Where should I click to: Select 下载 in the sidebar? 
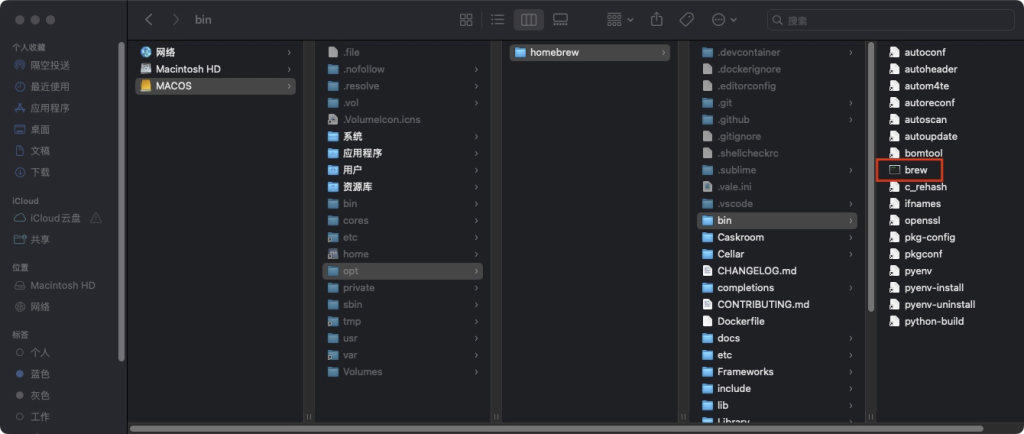pyautogui.click(x=40, y=172)
